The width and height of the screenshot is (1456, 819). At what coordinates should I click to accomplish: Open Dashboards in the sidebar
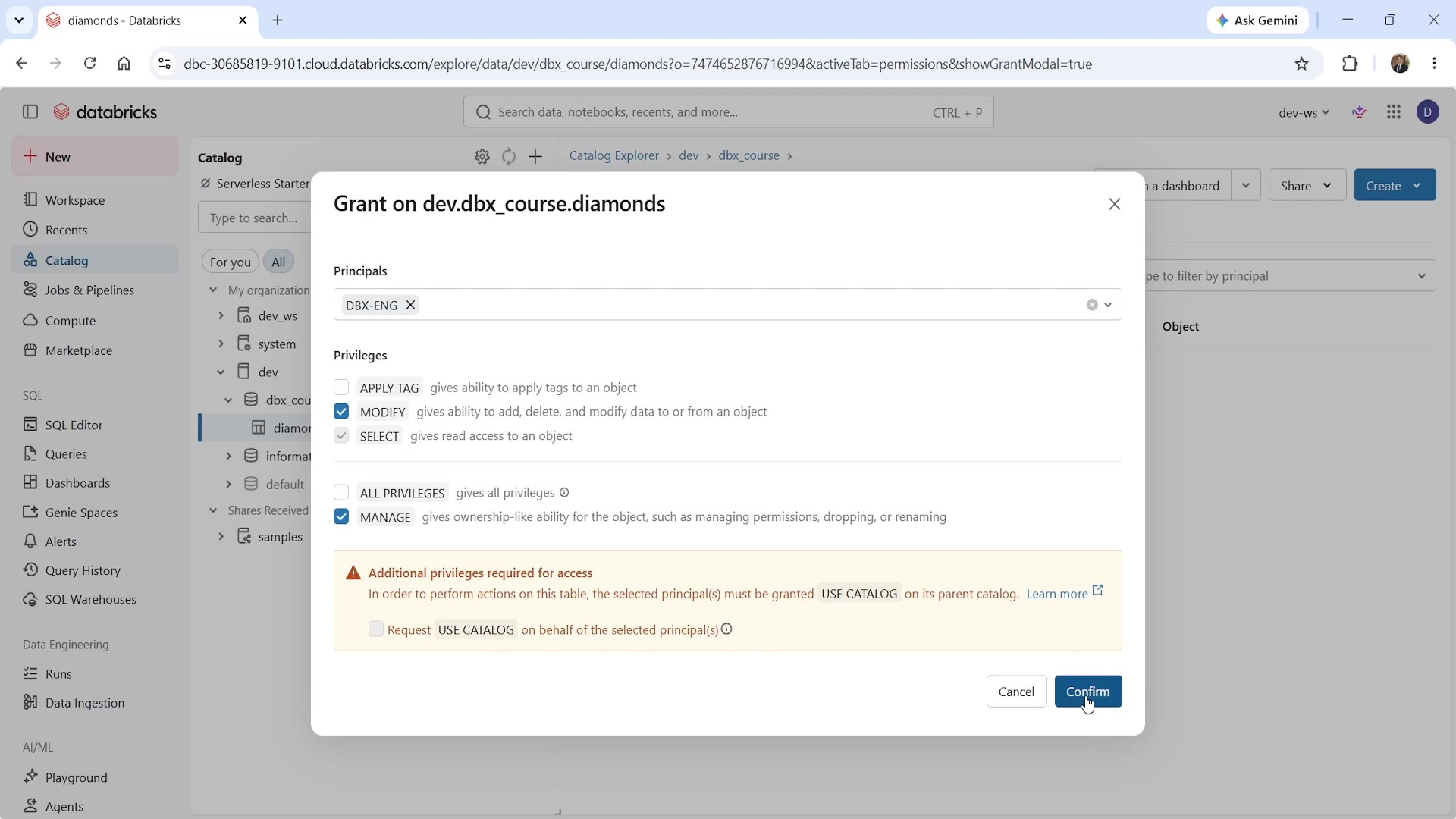pyautogui.click(x=95, y=483)
